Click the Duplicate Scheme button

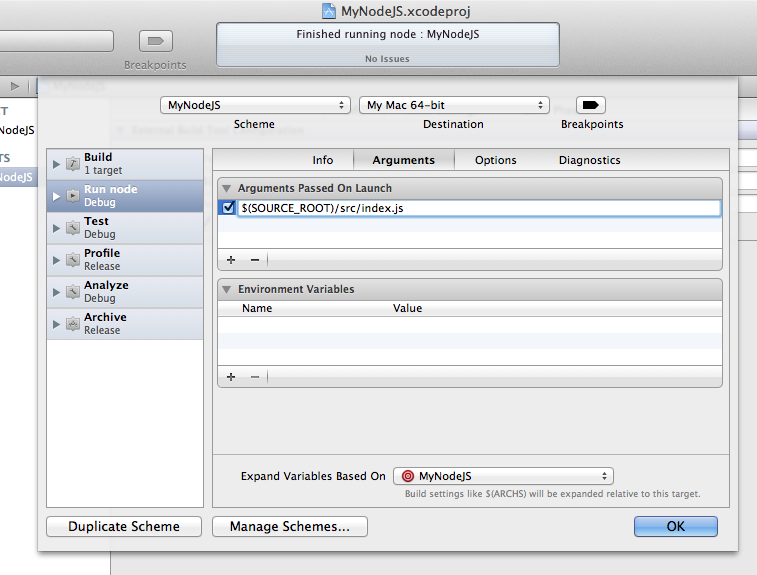[x=124, y=526]
